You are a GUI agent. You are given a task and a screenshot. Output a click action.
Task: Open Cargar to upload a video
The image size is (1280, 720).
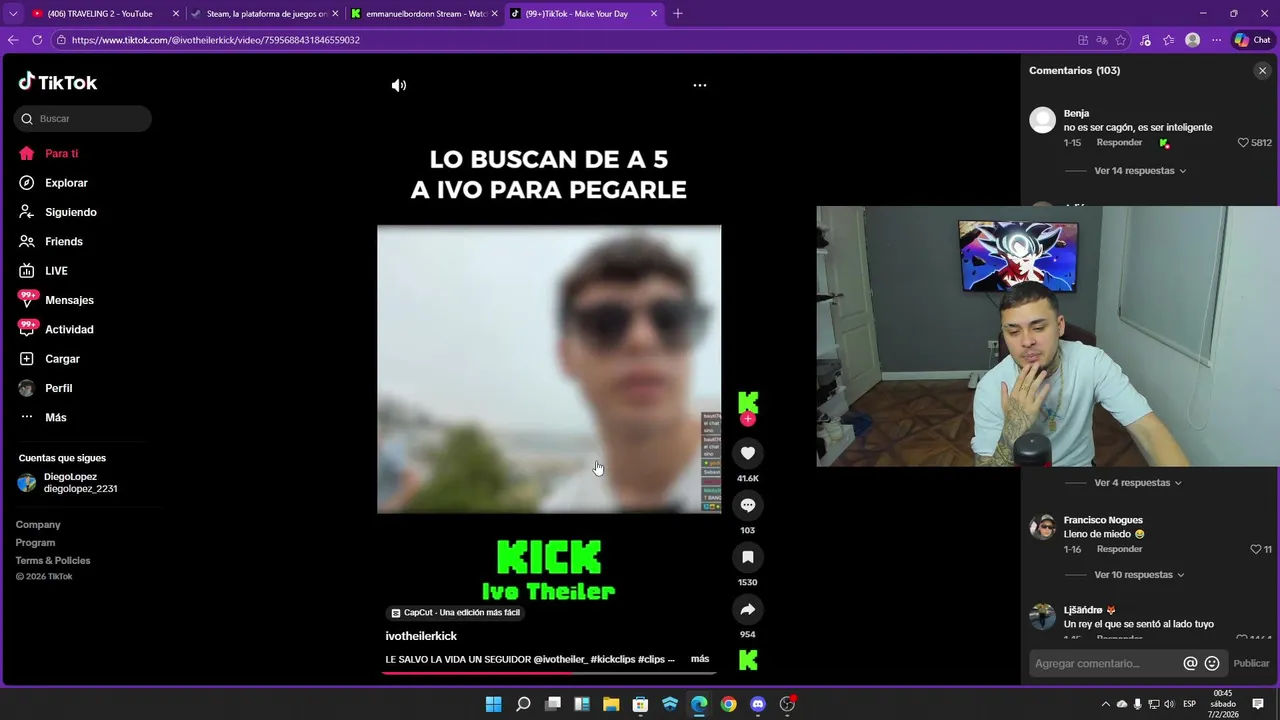pyautogui.click(x=62, y=359)
